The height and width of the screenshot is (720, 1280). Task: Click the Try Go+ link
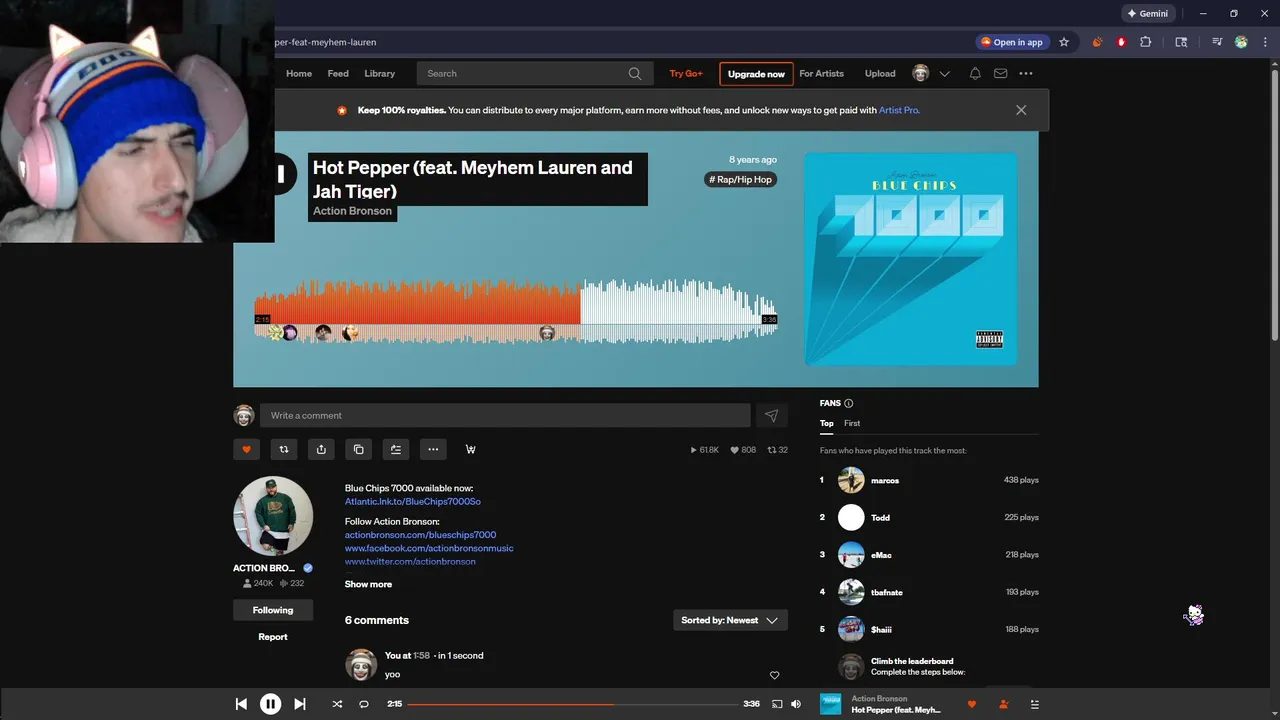click(x=686, y=73)
